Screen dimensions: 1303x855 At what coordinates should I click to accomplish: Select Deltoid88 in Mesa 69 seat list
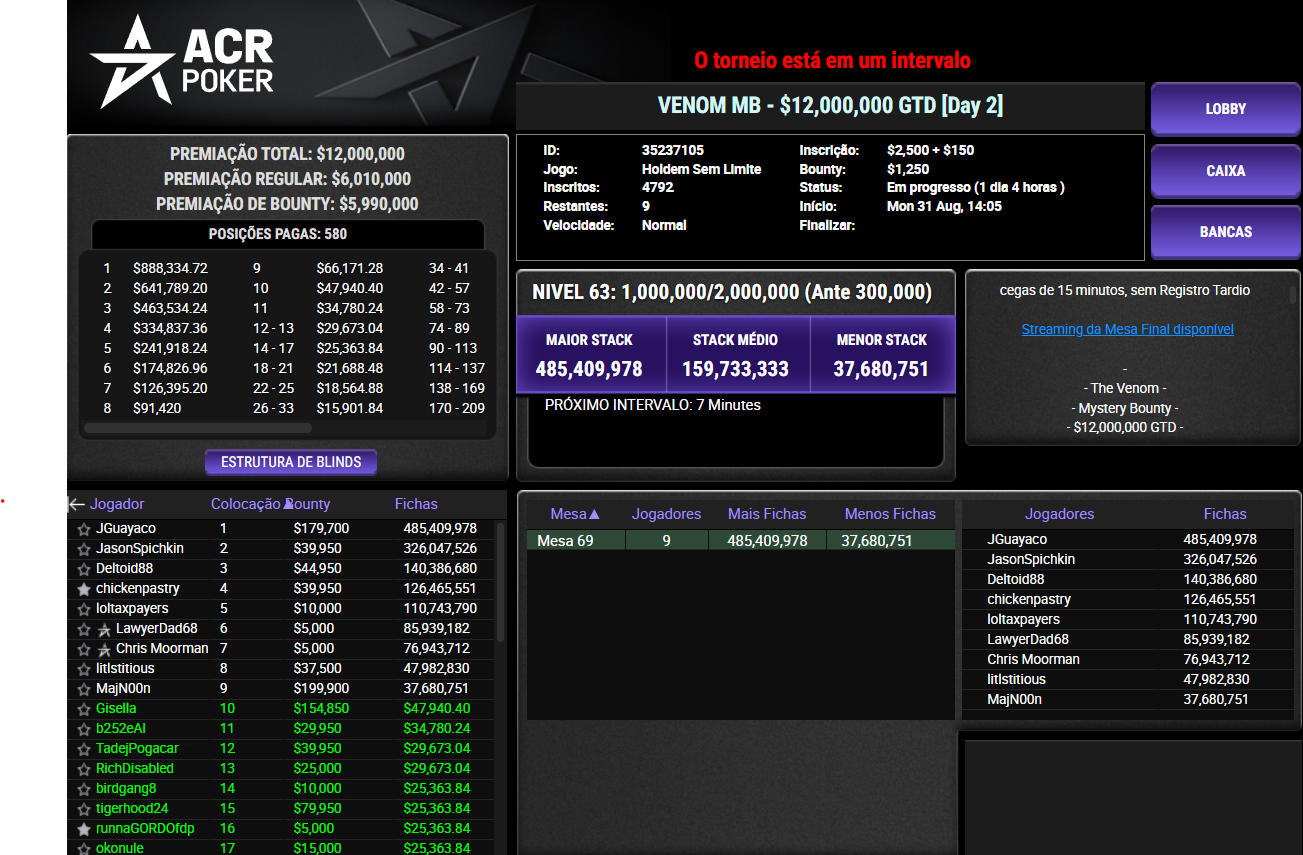pyautogui.click(x=1128, y=579)
